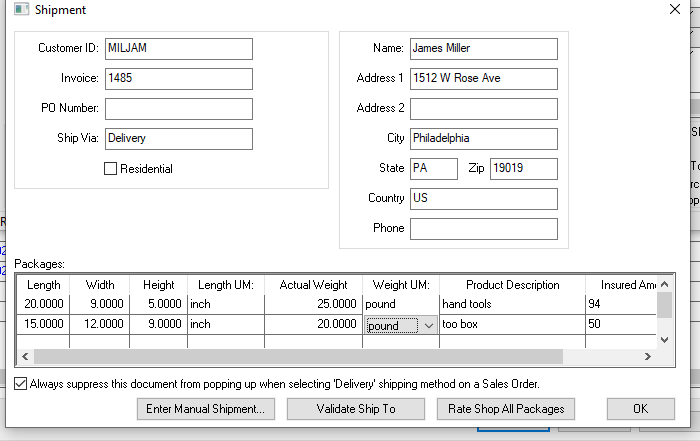Click the Address 2 input field

click(x=483, y=108)
